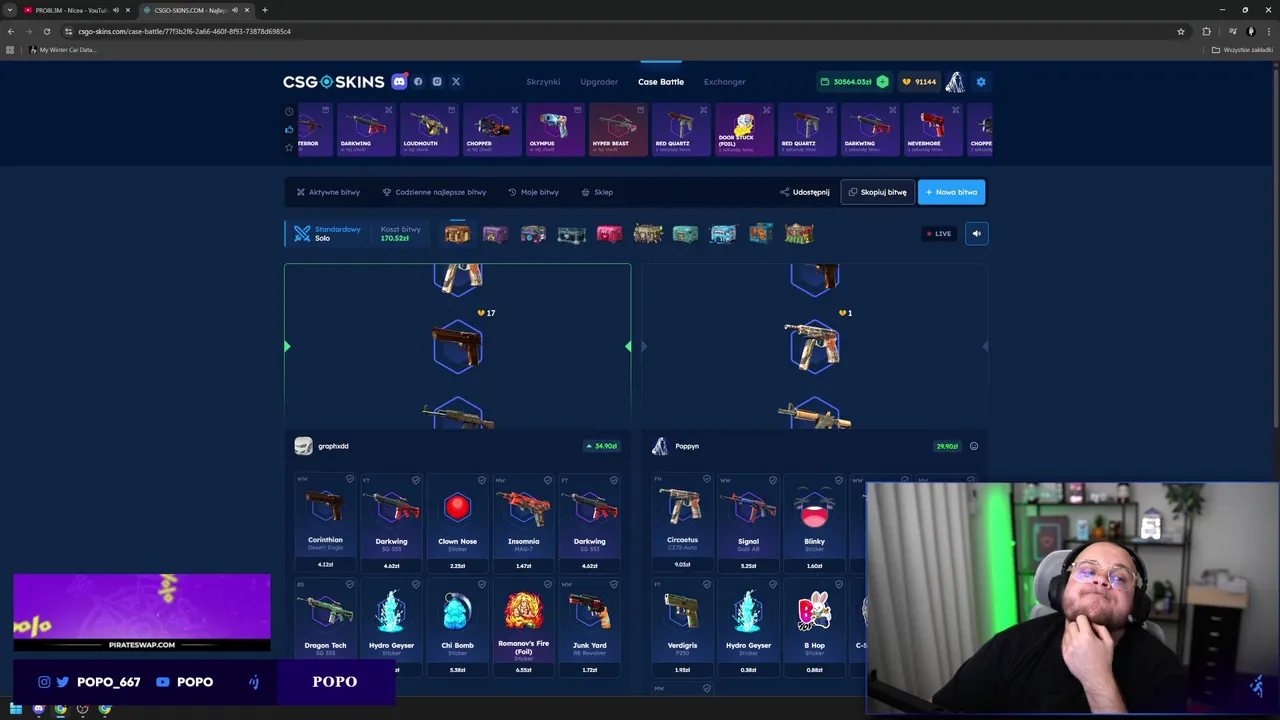Bookmark page with star icon
The width and height of the screenshot is (1280, 720).
click(x=1180, y=31)
